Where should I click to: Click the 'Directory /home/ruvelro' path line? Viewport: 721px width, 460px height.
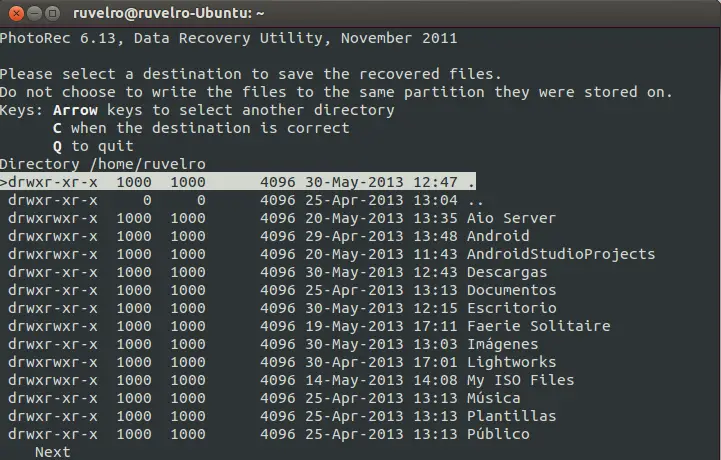click(x=103, y=164)
